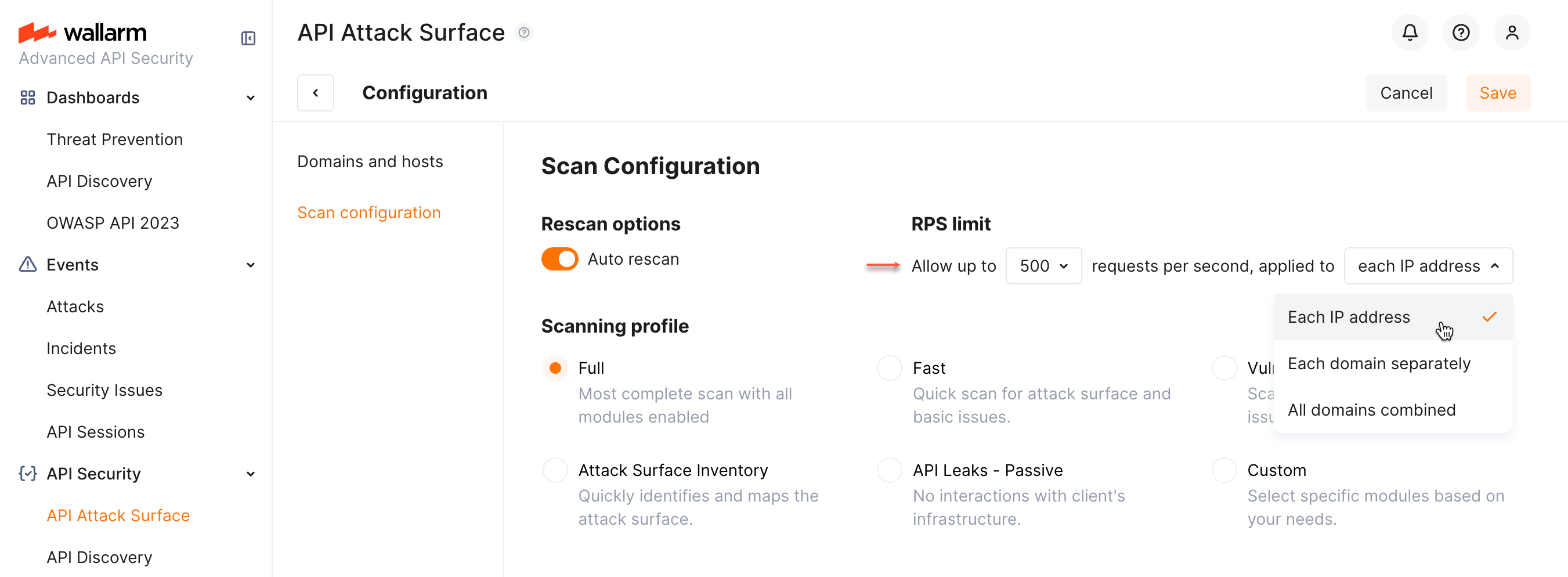Select the Fast scanning profile
Viewport: 1568px width, 577px height.
click(x=888, y=367)
